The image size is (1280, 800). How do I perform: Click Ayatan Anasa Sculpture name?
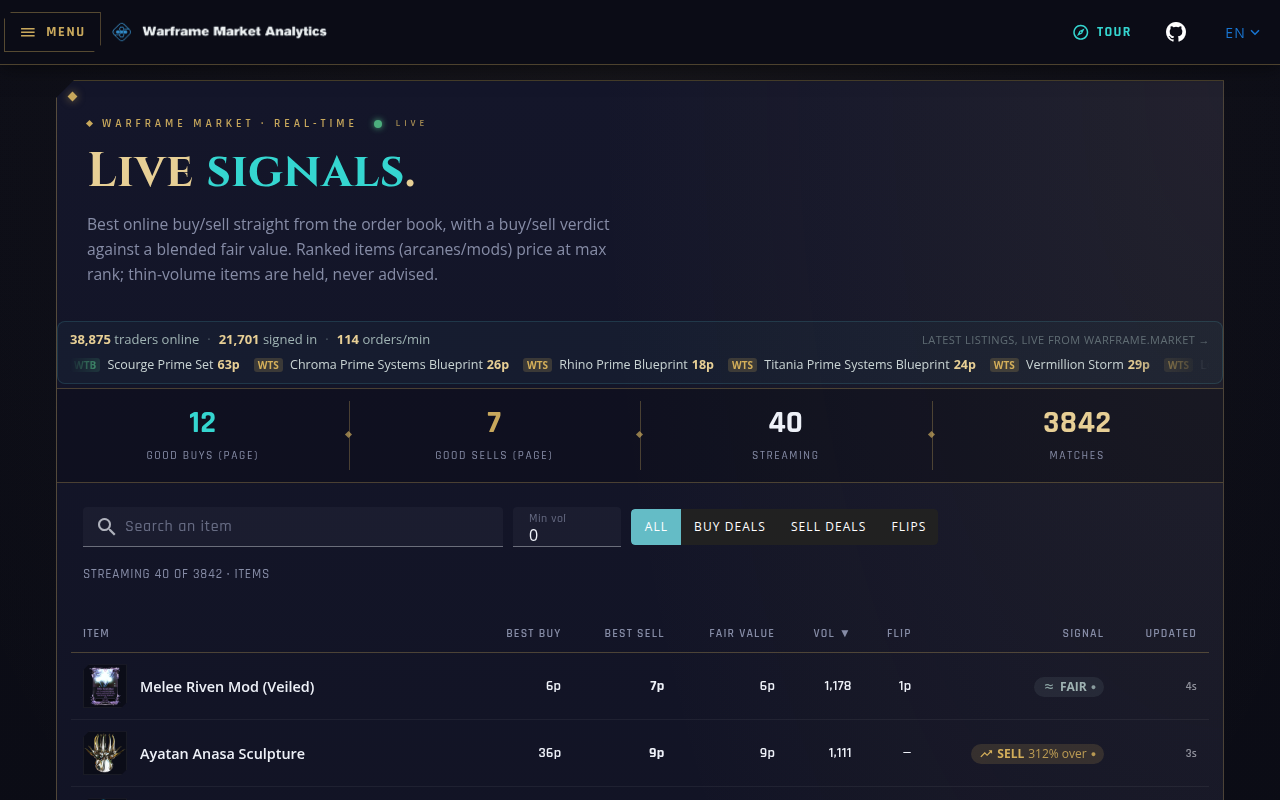(222, 754)
